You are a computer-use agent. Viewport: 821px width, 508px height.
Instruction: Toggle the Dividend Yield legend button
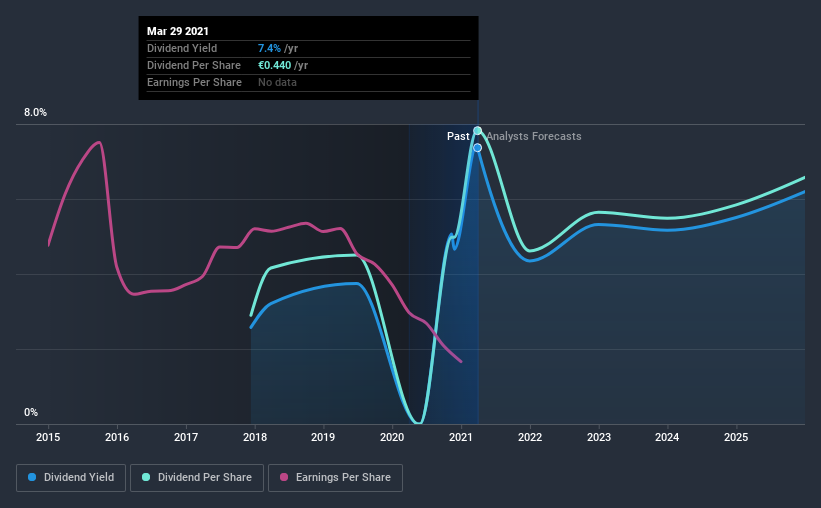(x=71, y=478)
